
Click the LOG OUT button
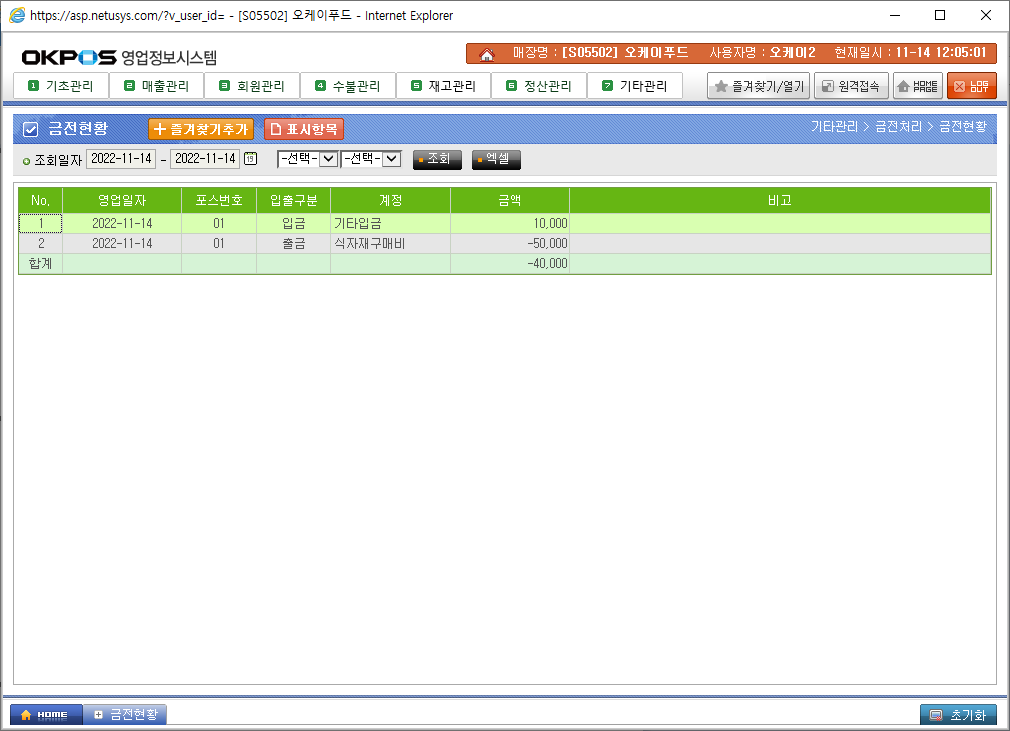click(971, 87)
